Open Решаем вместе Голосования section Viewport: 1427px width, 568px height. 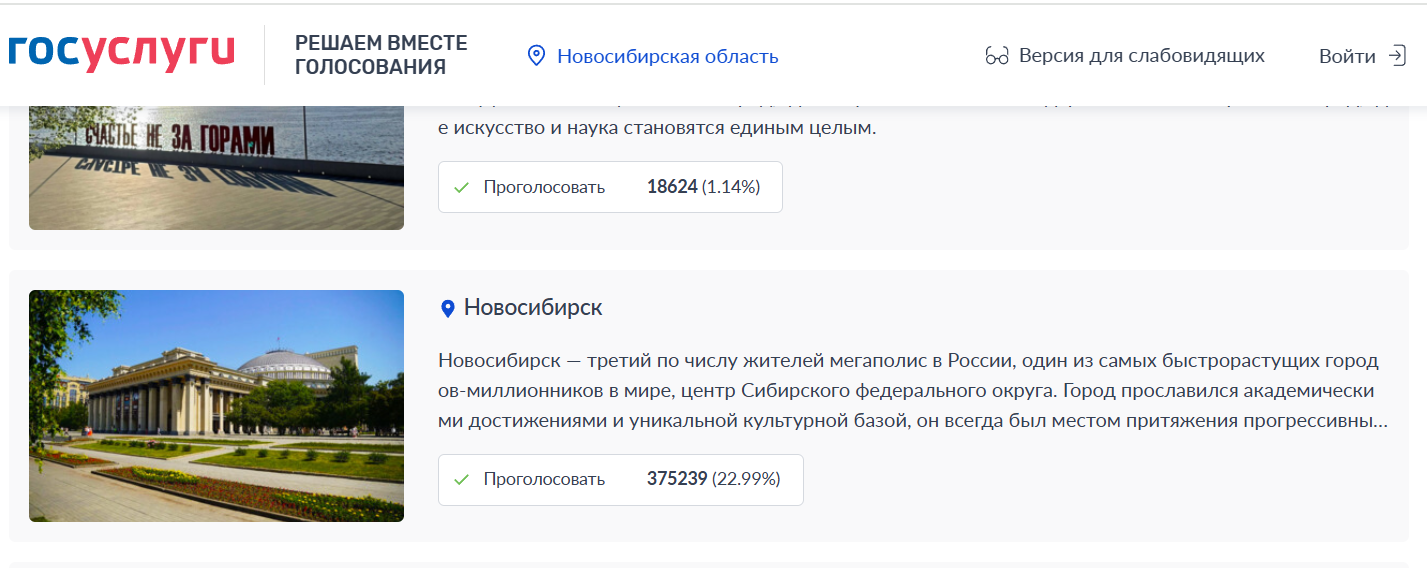point(380,56)
